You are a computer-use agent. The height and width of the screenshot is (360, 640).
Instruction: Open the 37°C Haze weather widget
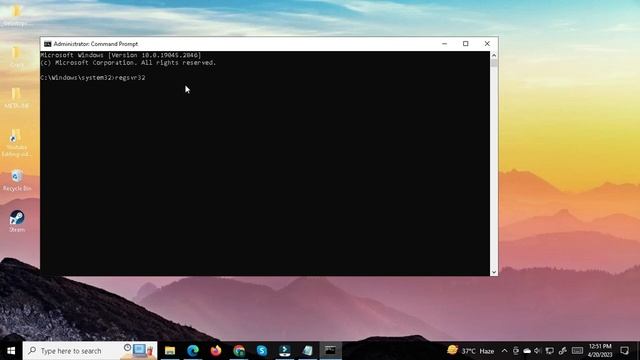(x=470, y=351)
